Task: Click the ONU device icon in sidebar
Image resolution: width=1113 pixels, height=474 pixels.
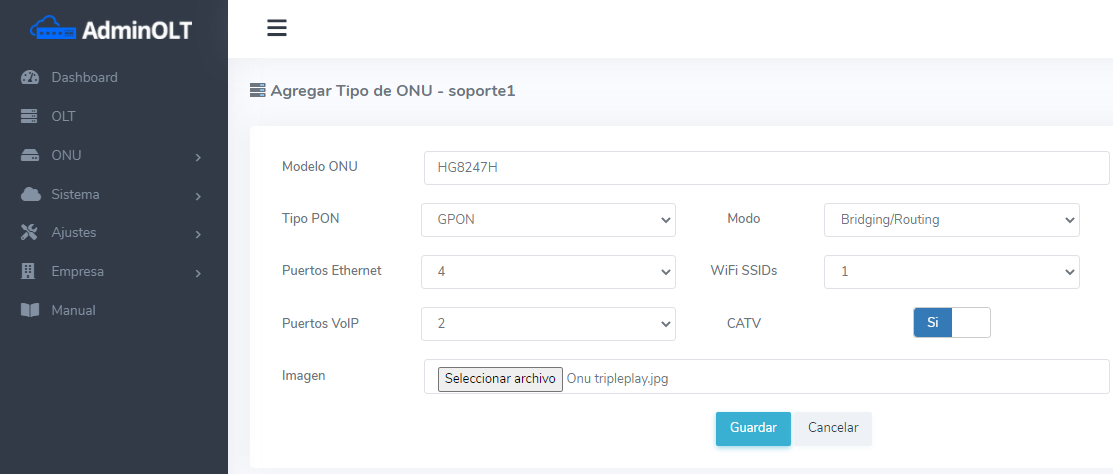Action: click(x=30, y=156)
